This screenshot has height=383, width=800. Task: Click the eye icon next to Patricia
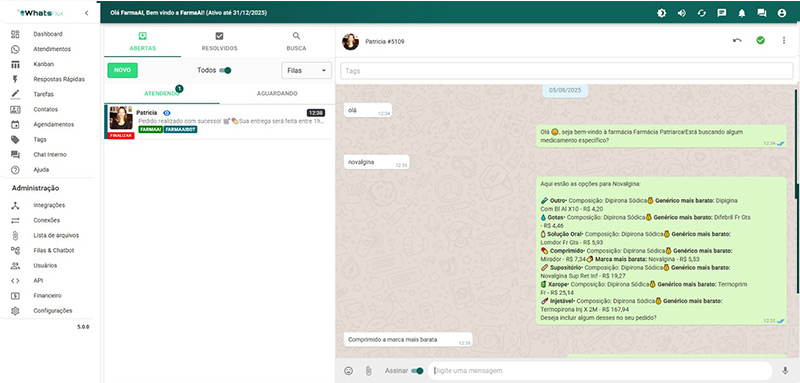point(167,113)
